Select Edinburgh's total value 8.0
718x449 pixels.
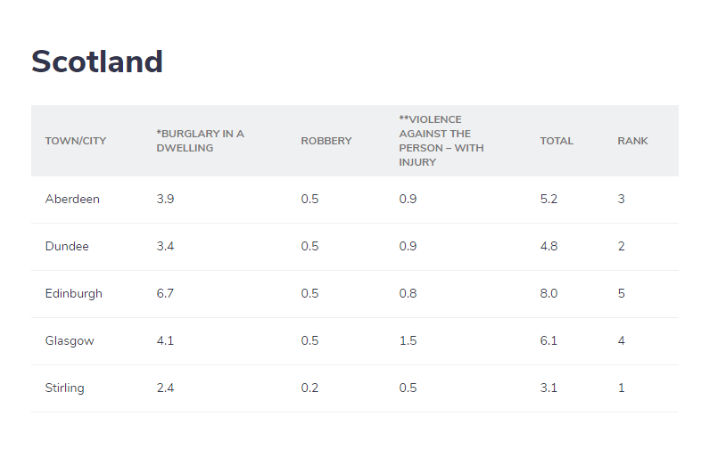tap(549, 294)
